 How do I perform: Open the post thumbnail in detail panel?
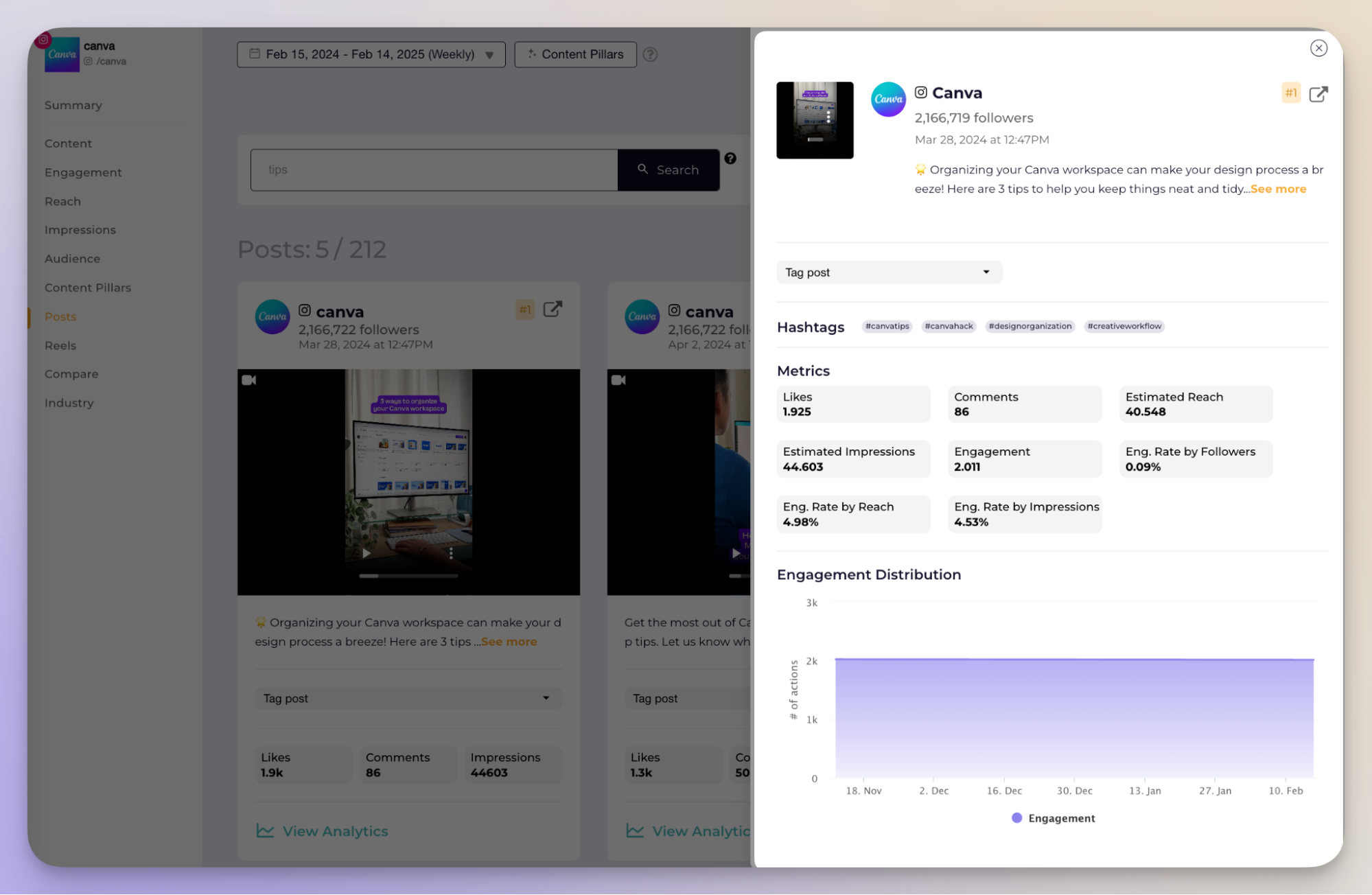[x=815, y=120]
